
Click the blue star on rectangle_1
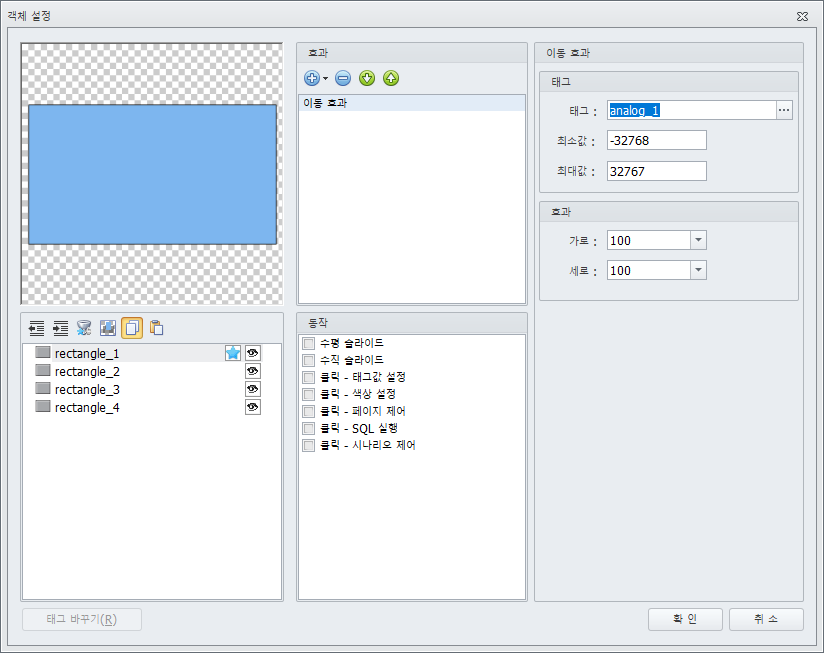tap(233, 353)
